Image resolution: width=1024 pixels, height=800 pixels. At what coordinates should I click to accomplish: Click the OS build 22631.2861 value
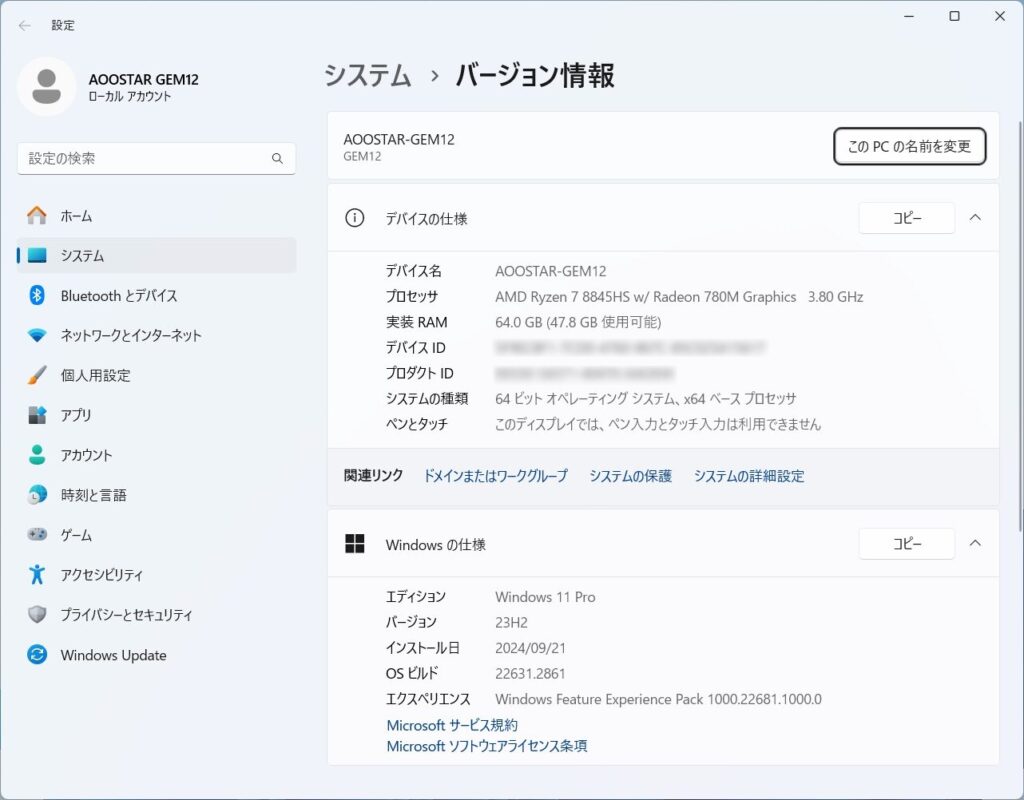click(x=530, y=673)
